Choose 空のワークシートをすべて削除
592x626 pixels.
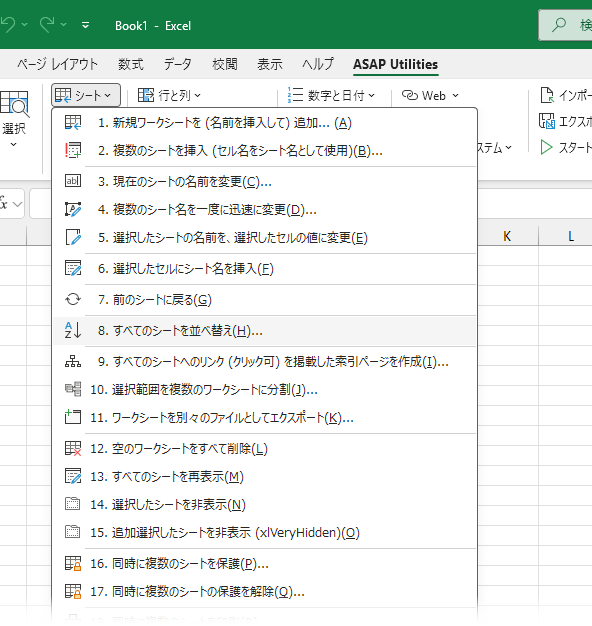coord(265,448)
